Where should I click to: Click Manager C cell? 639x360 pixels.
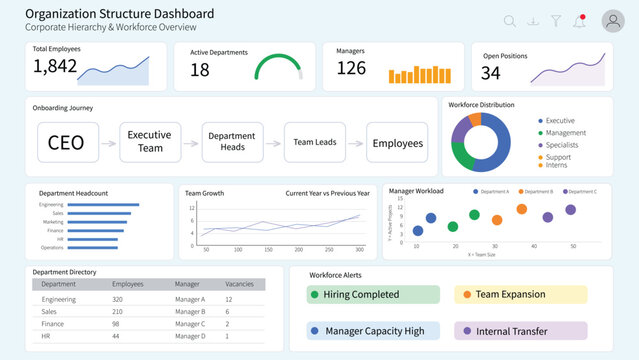coord(190,324)
